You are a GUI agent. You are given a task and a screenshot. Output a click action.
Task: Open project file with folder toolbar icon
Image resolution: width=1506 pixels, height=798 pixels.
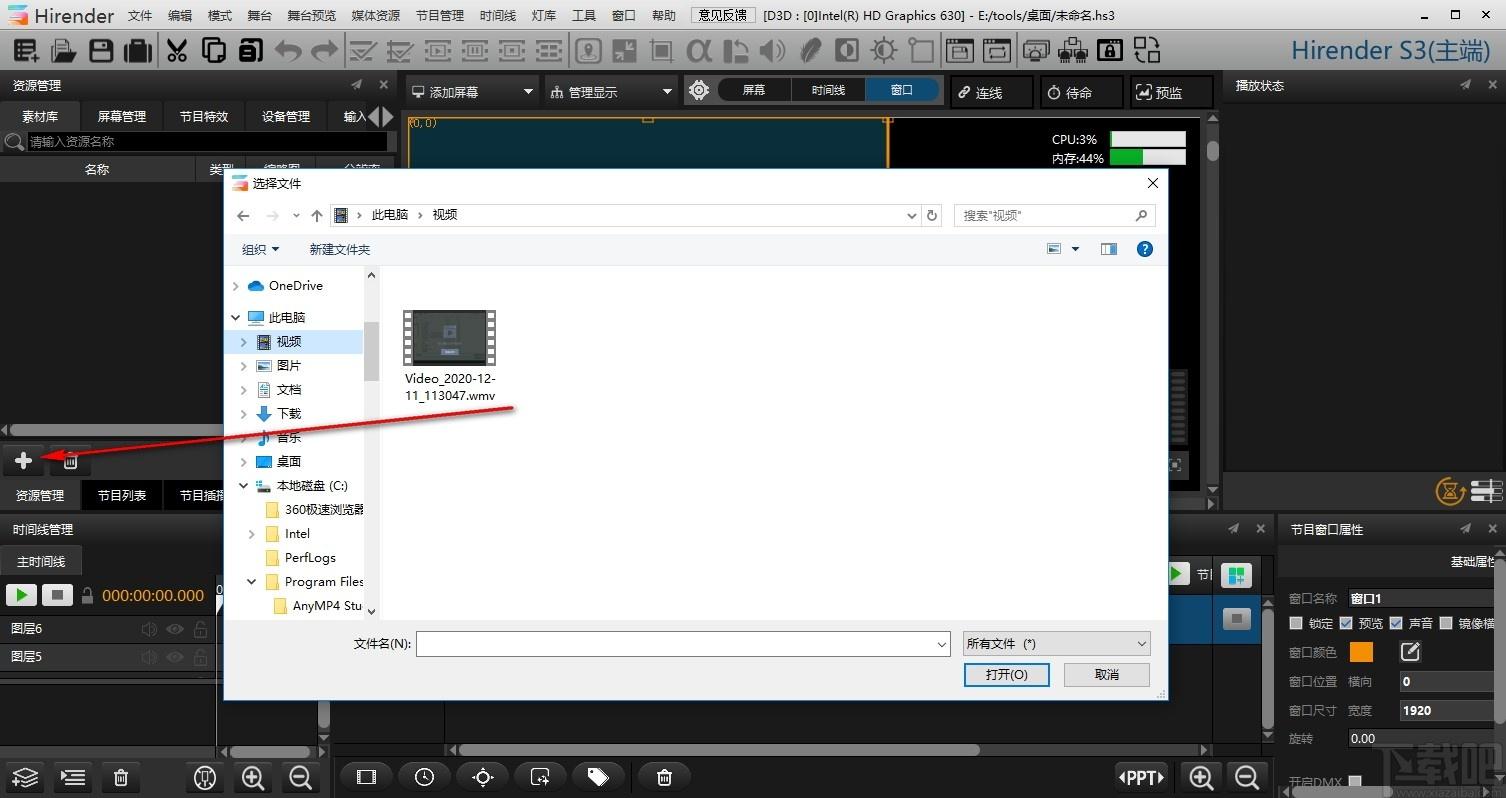click(64, 50)
